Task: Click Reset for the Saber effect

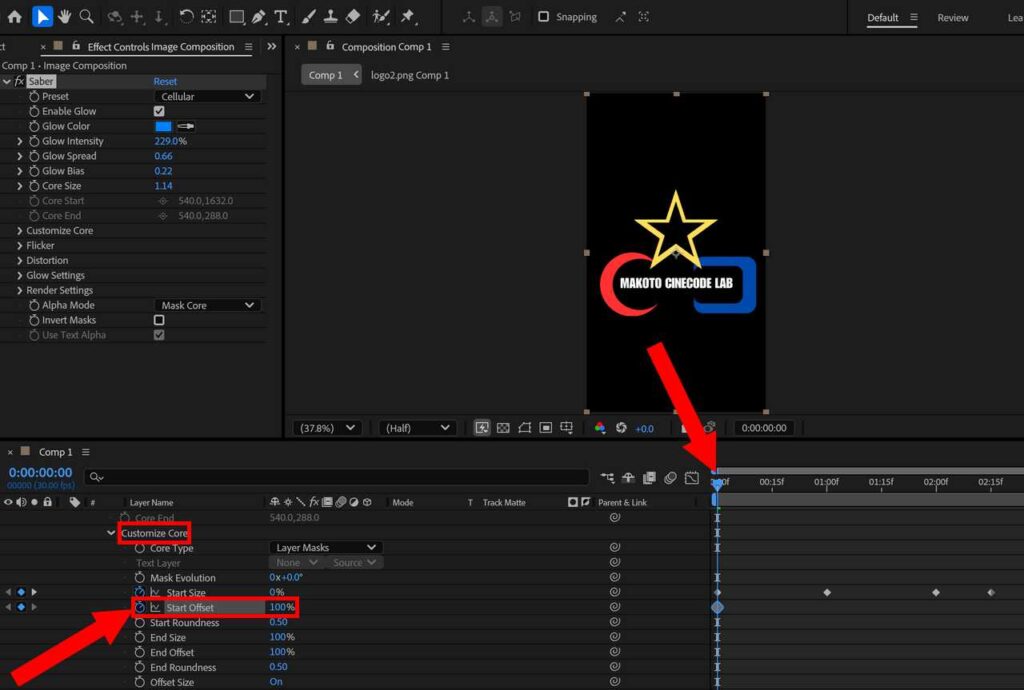Action: click(x=165, y=81)
